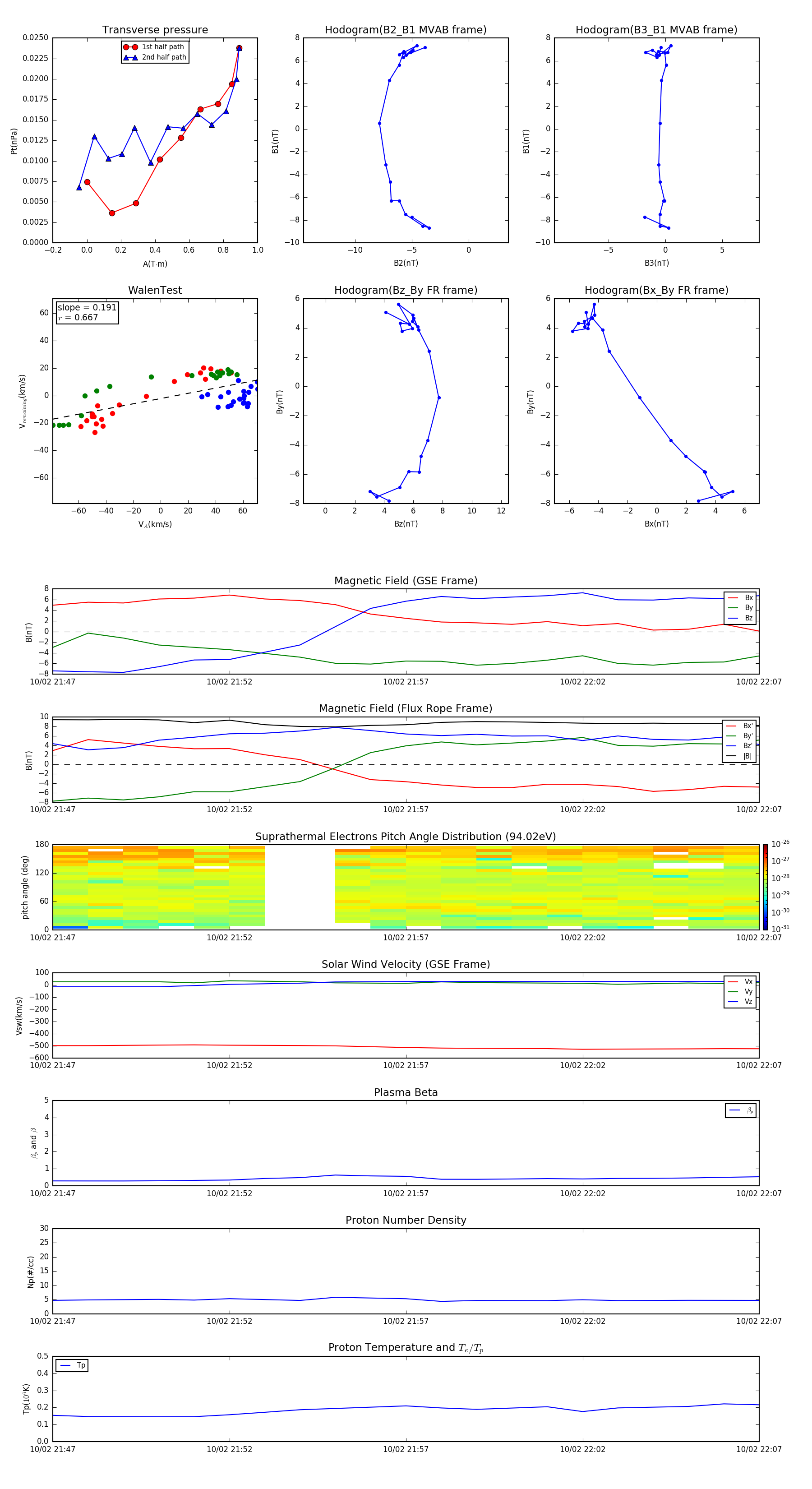Click the Suprathermal Electrons Pitch Angle Distribution title
Image resolution: width=812 pixels, height=1489 pixels.
tap(406, 837)
